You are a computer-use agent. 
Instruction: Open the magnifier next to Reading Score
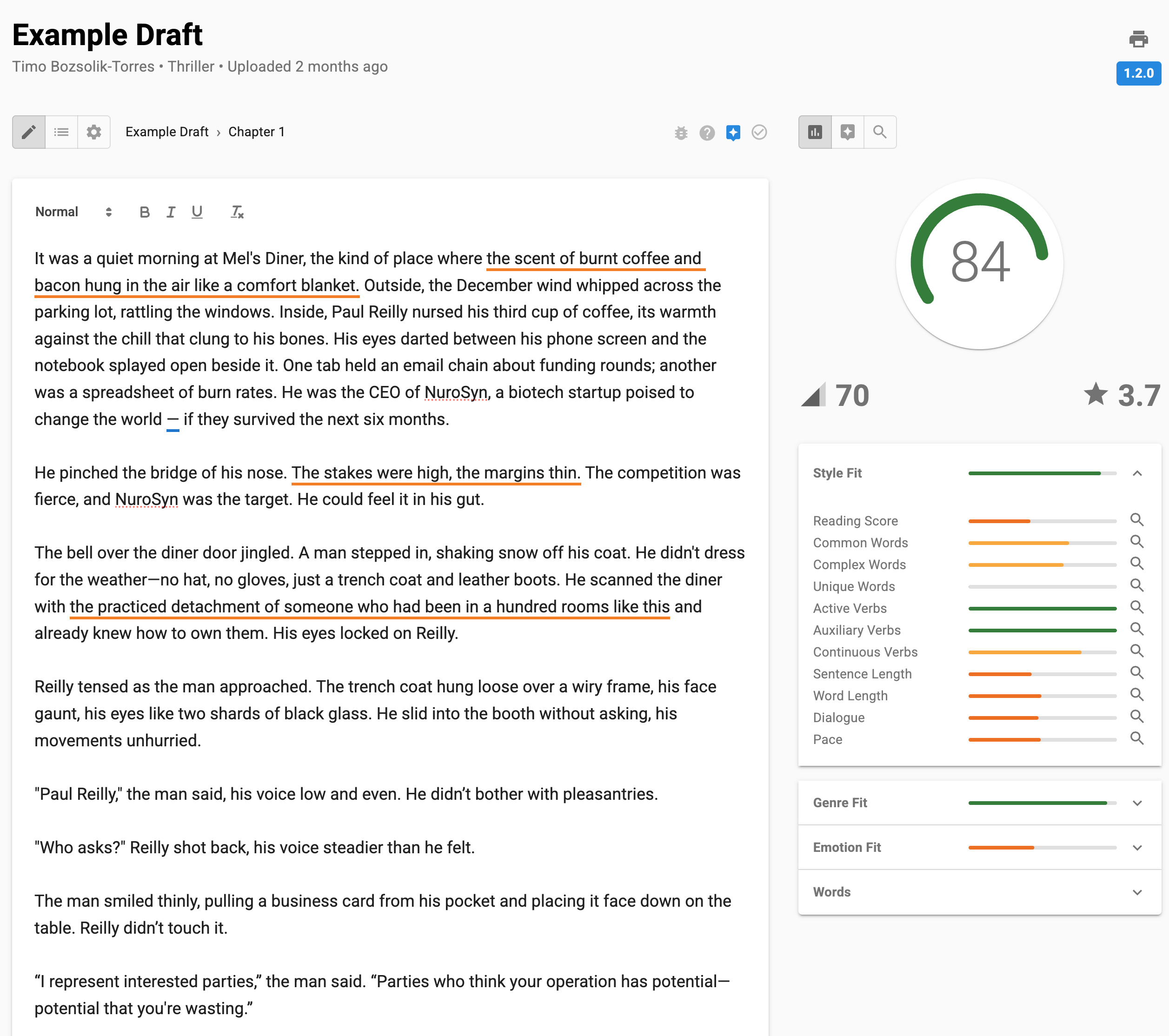click(x=1137, y=519)
